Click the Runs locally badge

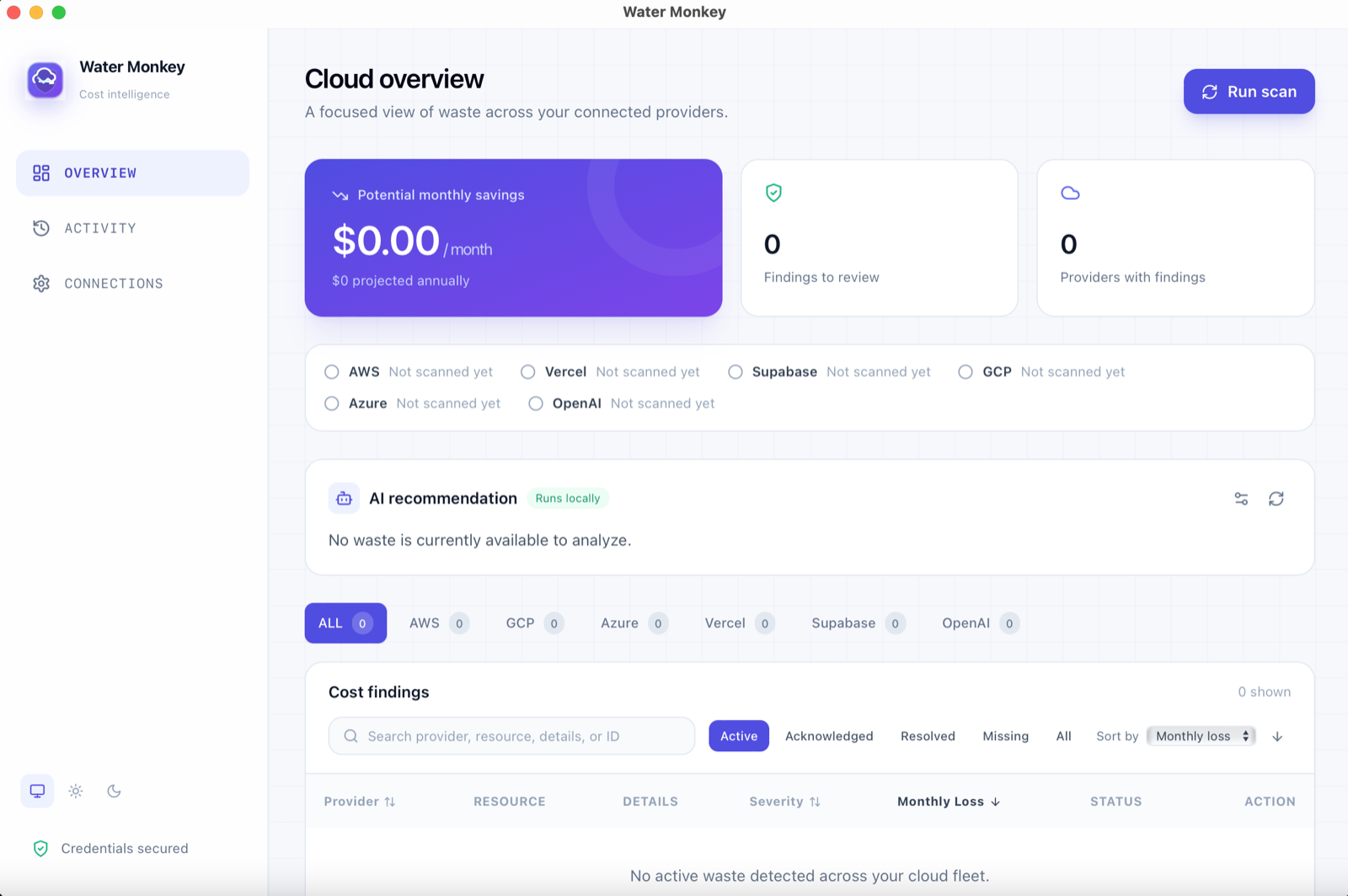[568, 499]
